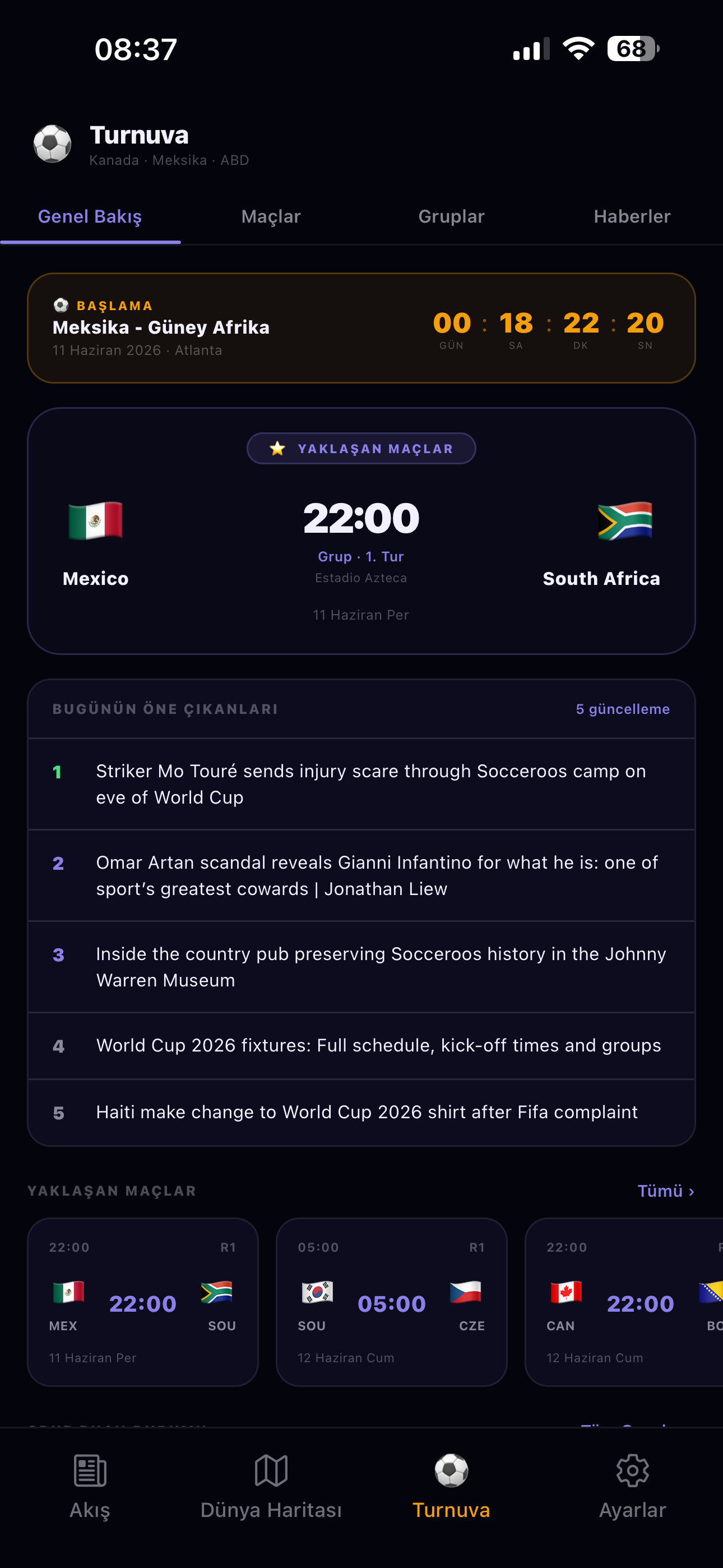Open the Dünya Haritası map icon
Image resolution: width=723 pixels, height=1568 pixels.
tap(271, 1470)
